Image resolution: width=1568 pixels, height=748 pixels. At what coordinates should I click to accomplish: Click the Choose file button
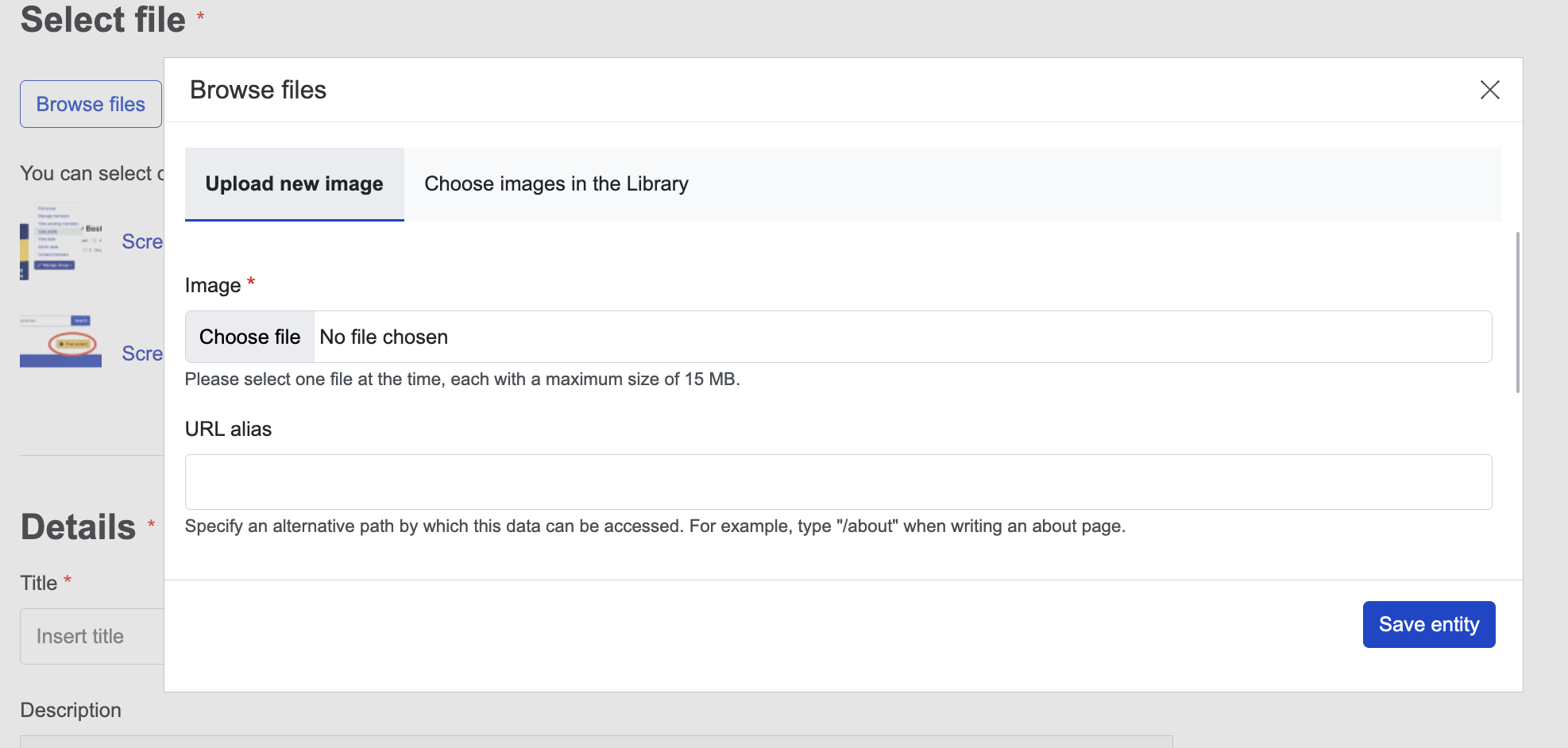(x=249, y=337)
